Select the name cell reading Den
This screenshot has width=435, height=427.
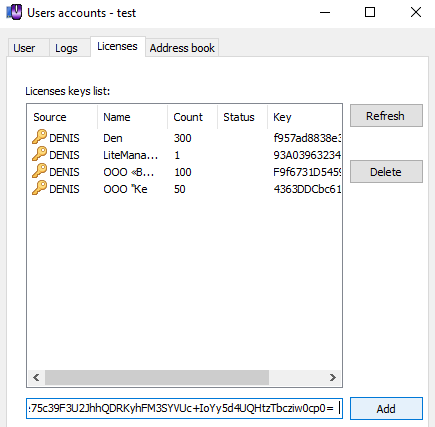[113, 138]
